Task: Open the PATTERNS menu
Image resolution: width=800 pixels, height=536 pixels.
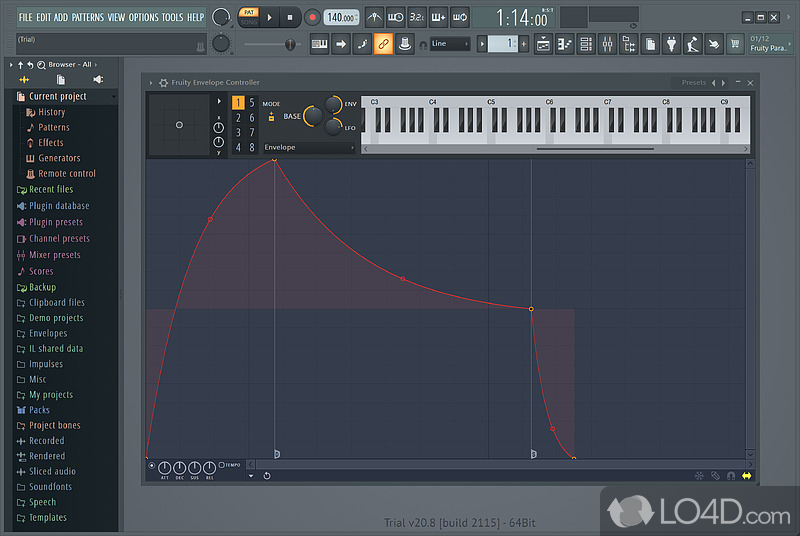Action: [87, 17]
